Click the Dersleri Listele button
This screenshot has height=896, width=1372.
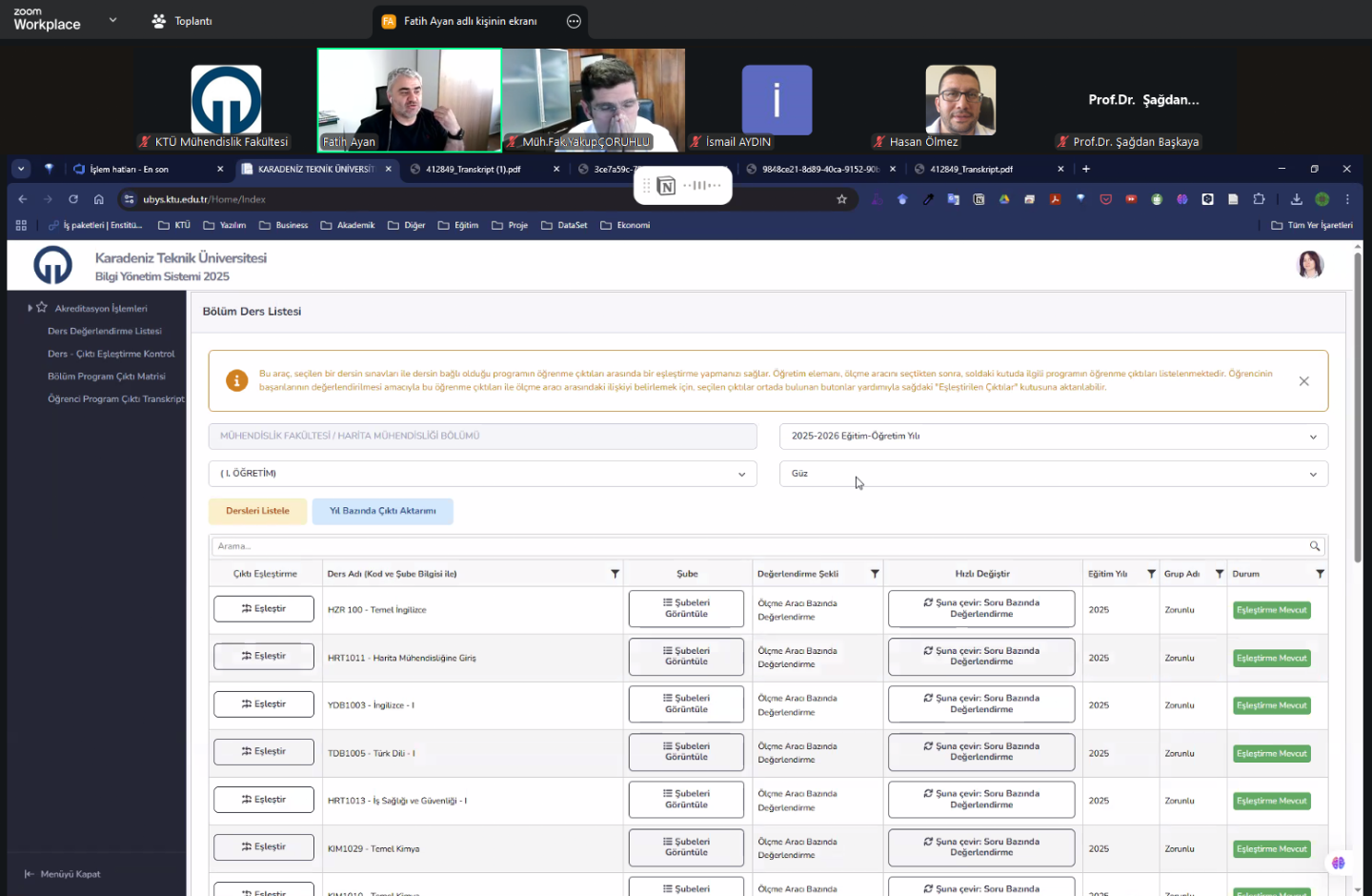click(257, 511)
